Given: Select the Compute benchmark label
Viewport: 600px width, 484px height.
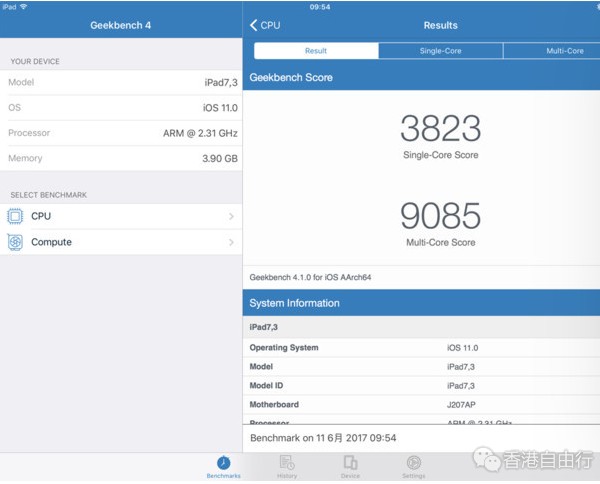Looking at the screenshot, I should pyautogui.click(x=51, y=242).
